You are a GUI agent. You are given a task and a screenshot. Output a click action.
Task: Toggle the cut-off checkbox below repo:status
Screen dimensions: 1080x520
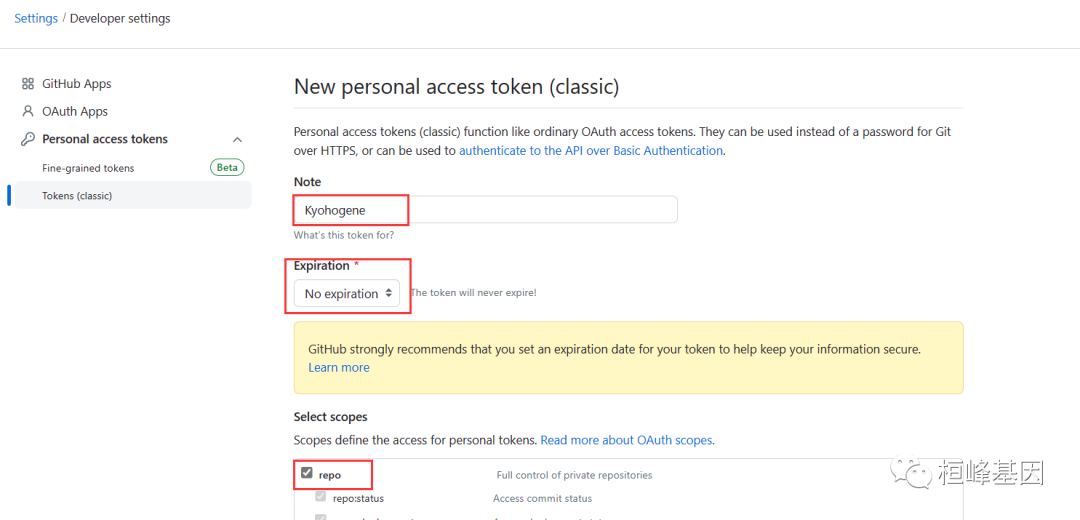click(x=321, y=516)
